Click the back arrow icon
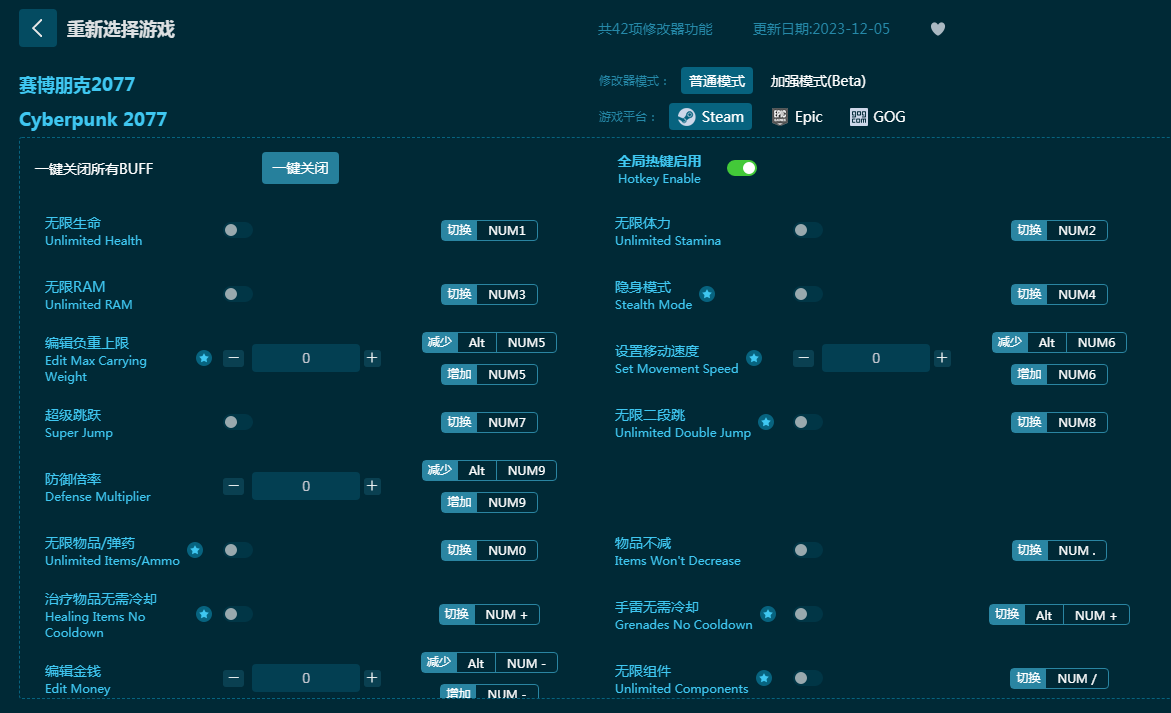 click(x=37, y=28)
